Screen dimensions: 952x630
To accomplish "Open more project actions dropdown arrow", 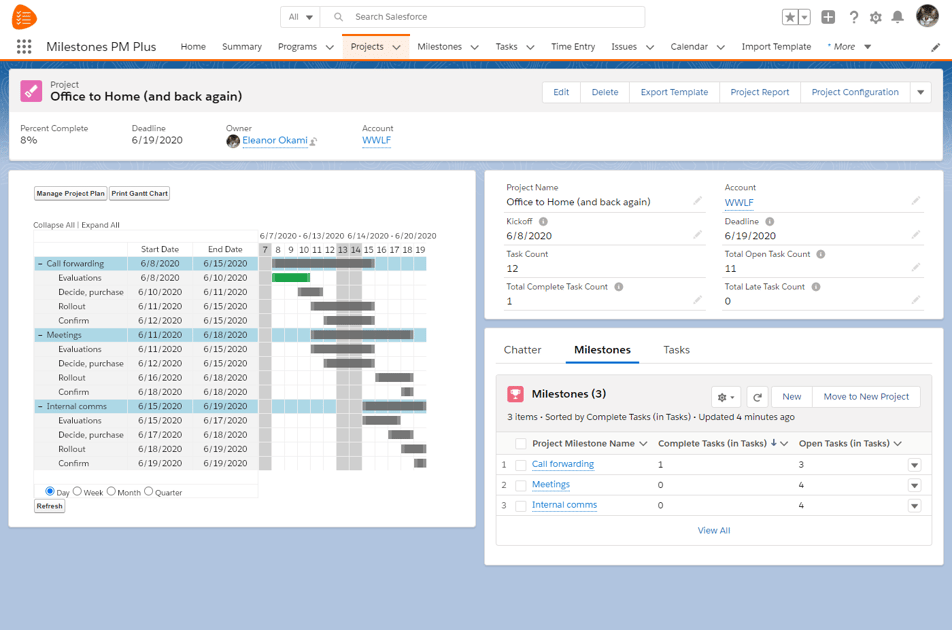I will pyautogui.click(x=920, y=92).
